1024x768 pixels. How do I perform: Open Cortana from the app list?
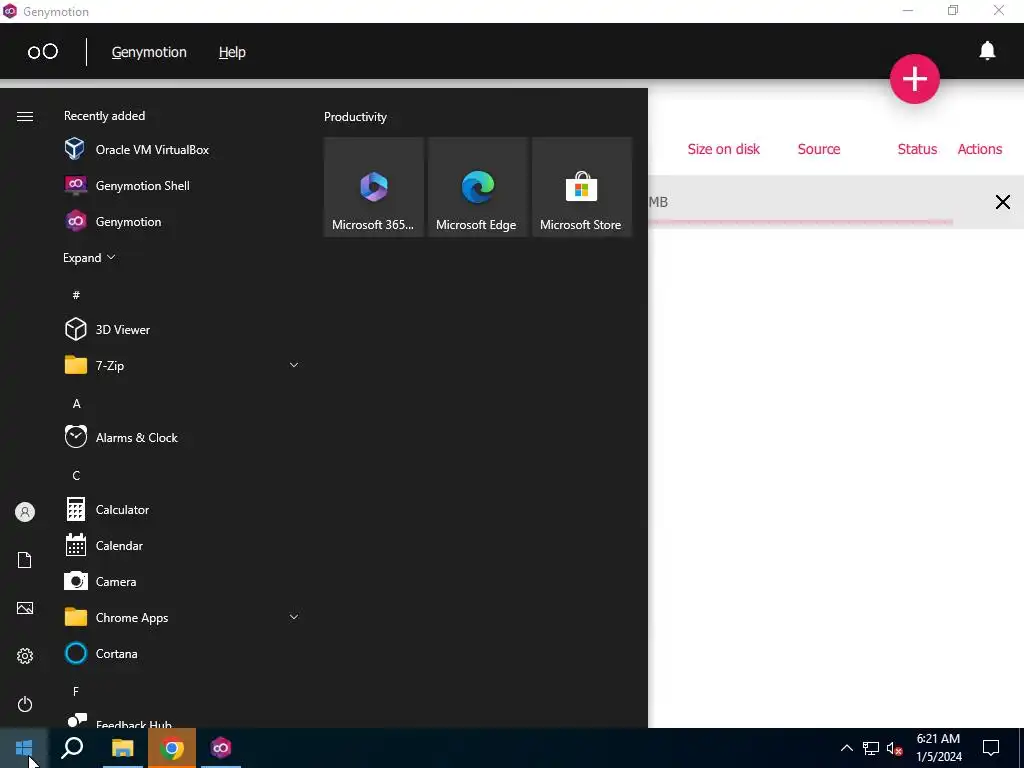click(183, 653)
